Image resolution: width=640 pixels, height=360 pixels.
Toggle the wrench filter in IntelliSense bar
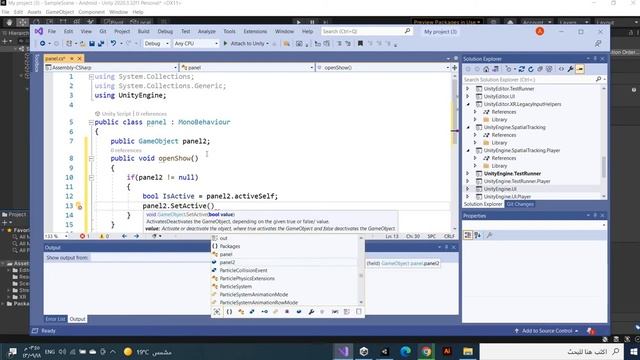pyautogui.click(x=311, y=312)
